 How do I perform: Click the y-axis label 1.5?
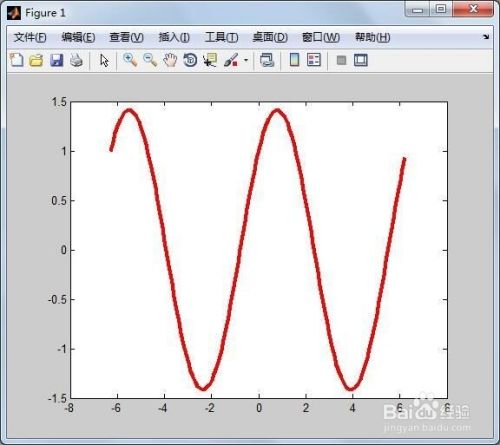tap(59, 102)
